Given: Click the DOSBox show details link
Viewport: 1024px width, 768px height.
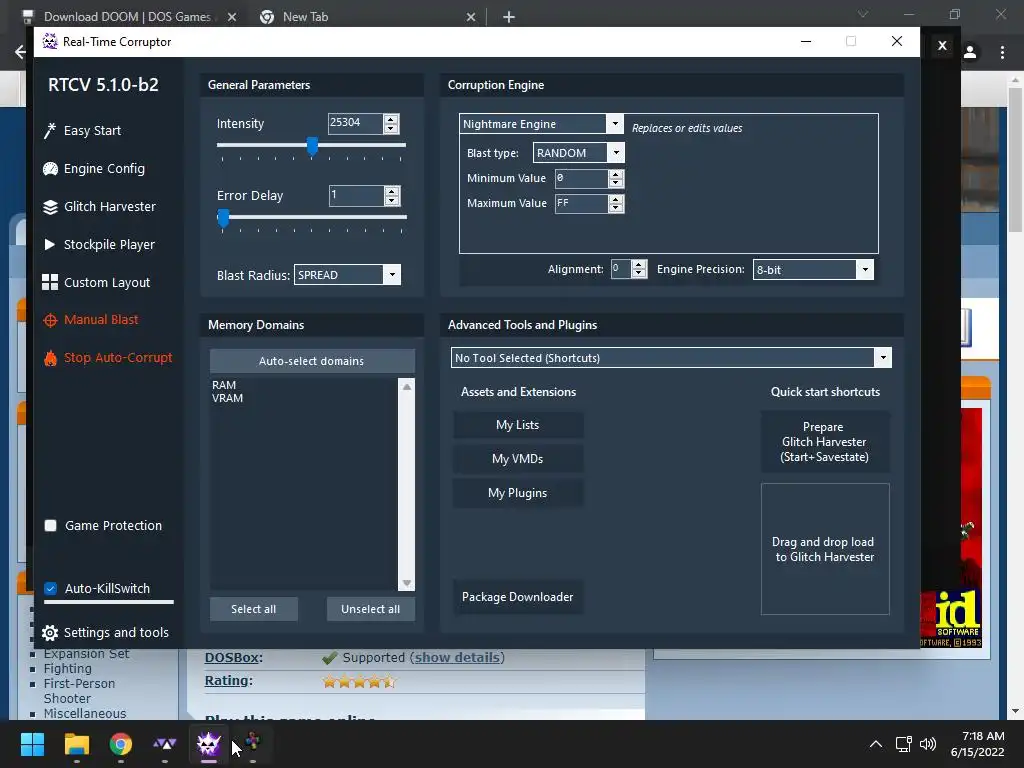Looking at the screenshot, I should [457, 658].
